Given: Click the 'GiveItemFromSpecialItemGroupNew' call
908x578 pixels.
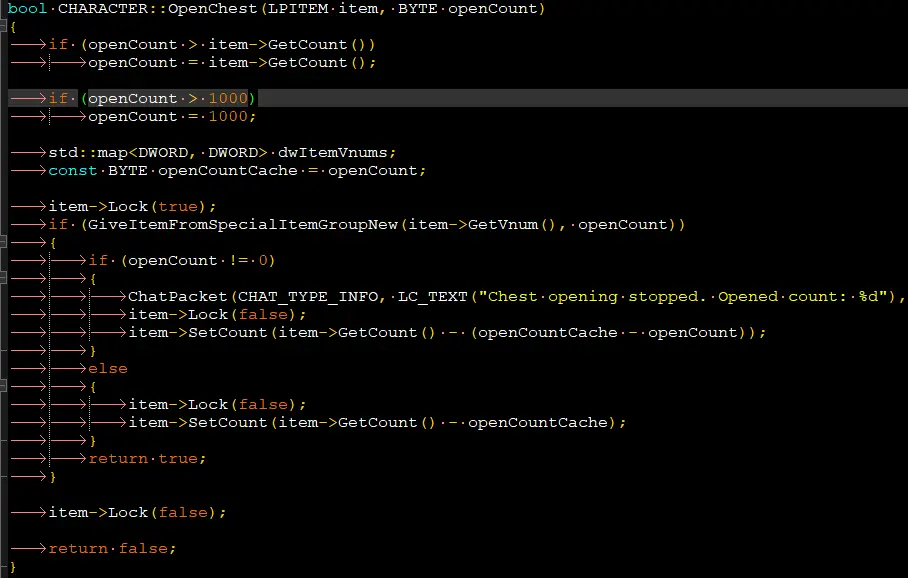Looking at the screenshot, I should (242, 224).
